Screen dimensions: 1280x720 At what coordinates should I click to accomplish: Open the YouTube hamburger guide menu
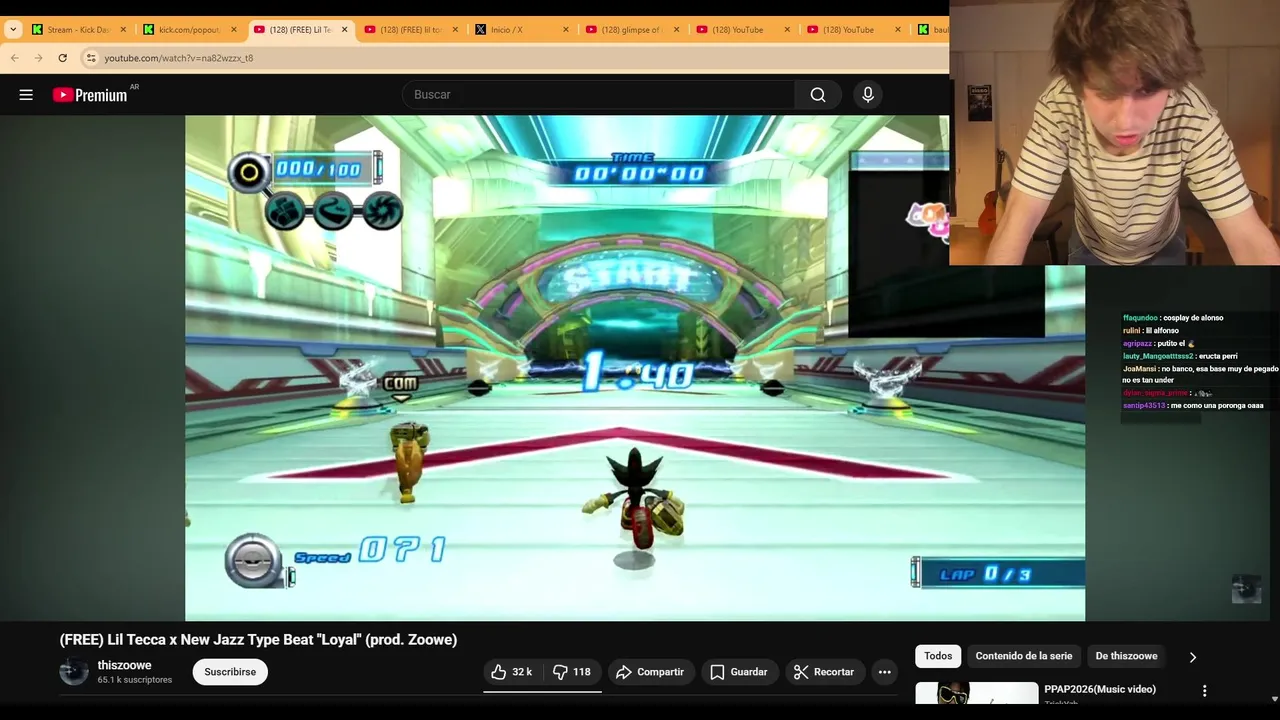[26, 95]
